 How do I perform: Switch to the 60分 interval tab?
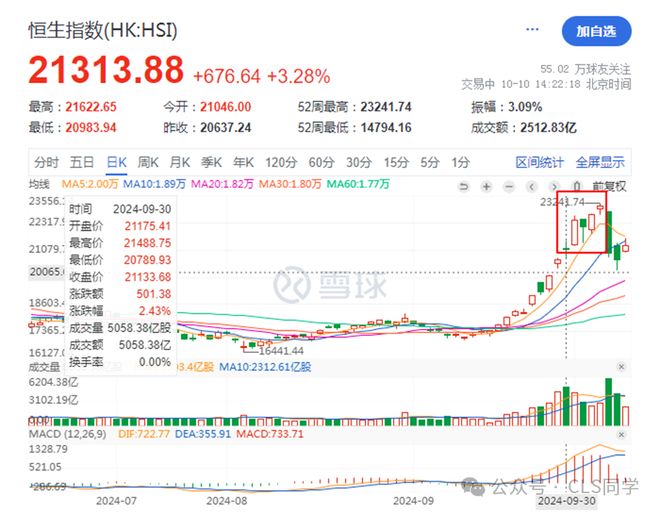[322, 162]
